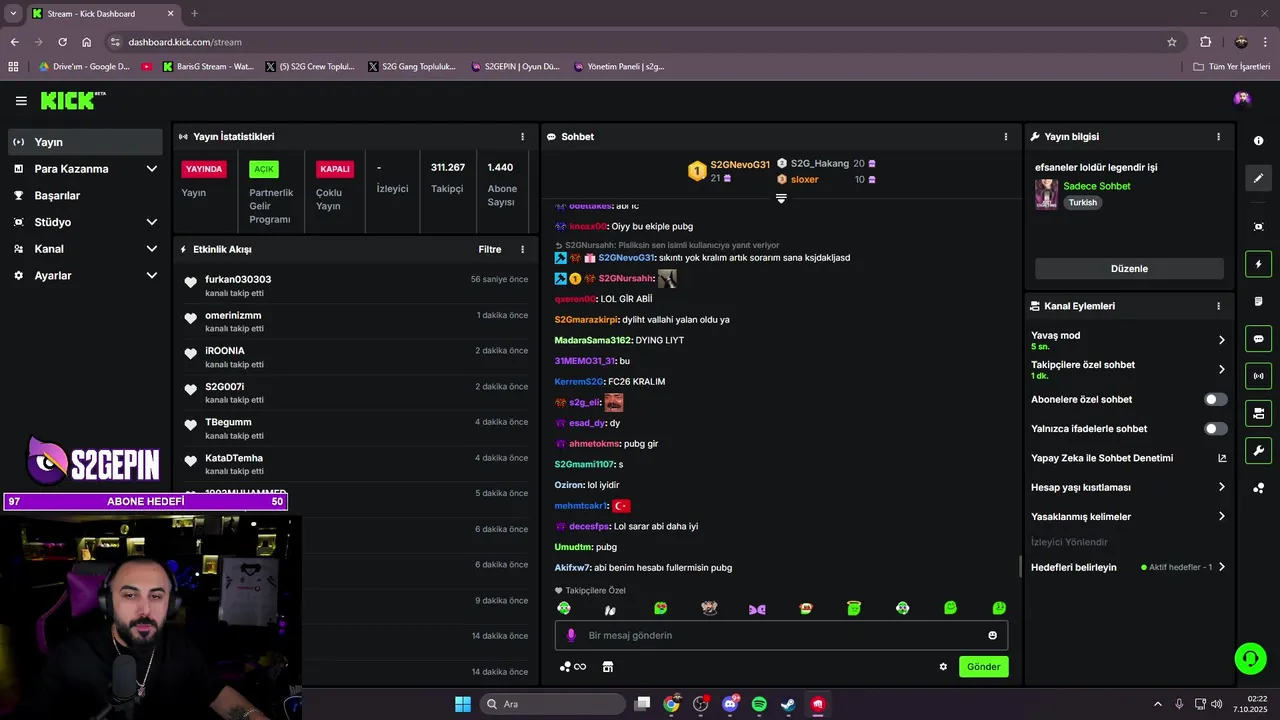This screenshot has width=1280, height=720.
Task: Click the points infinity icon below chat
Action: click(573, 667)
